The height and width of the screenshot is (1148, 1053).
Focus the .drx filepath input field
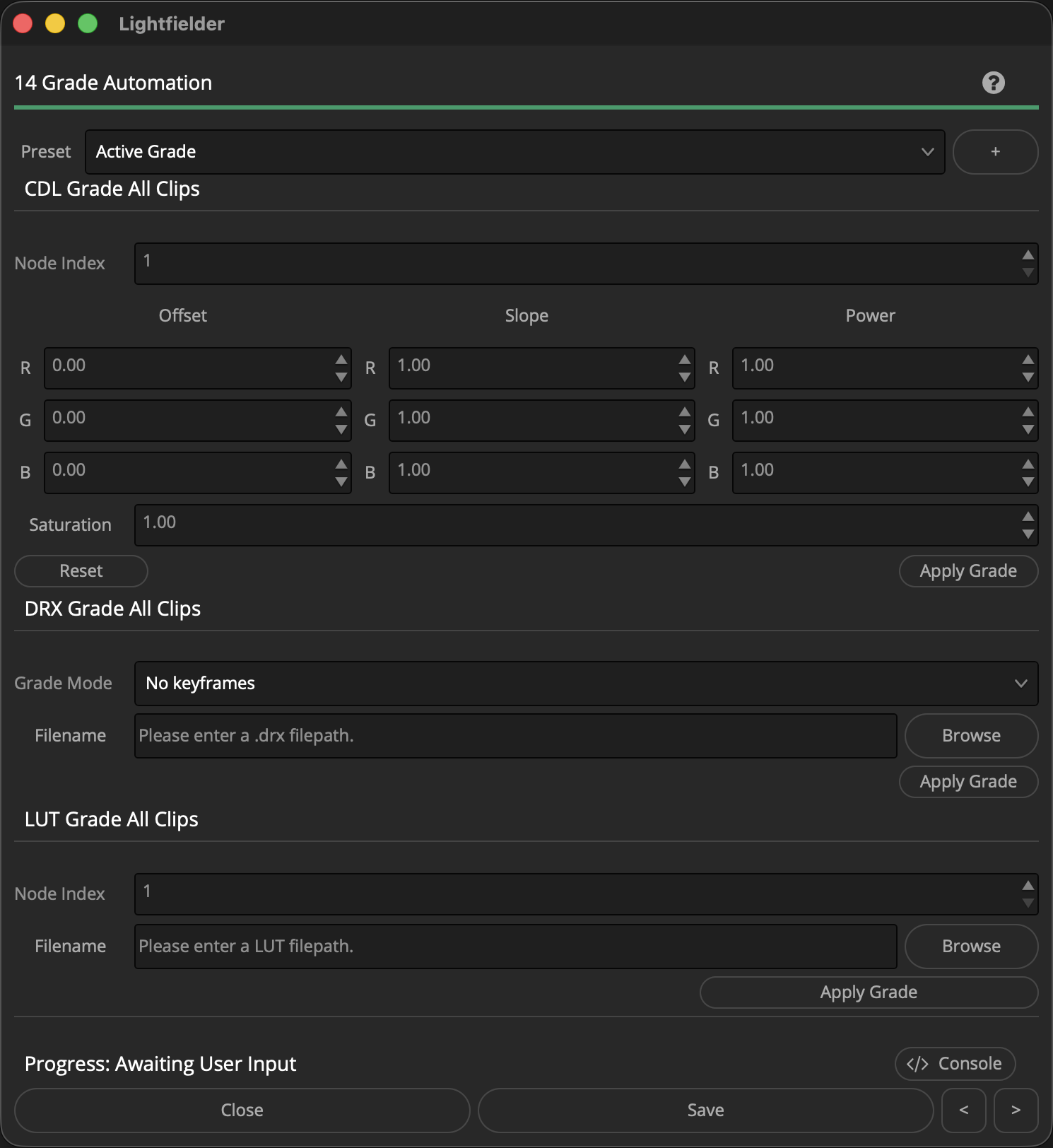click(515, 736)
